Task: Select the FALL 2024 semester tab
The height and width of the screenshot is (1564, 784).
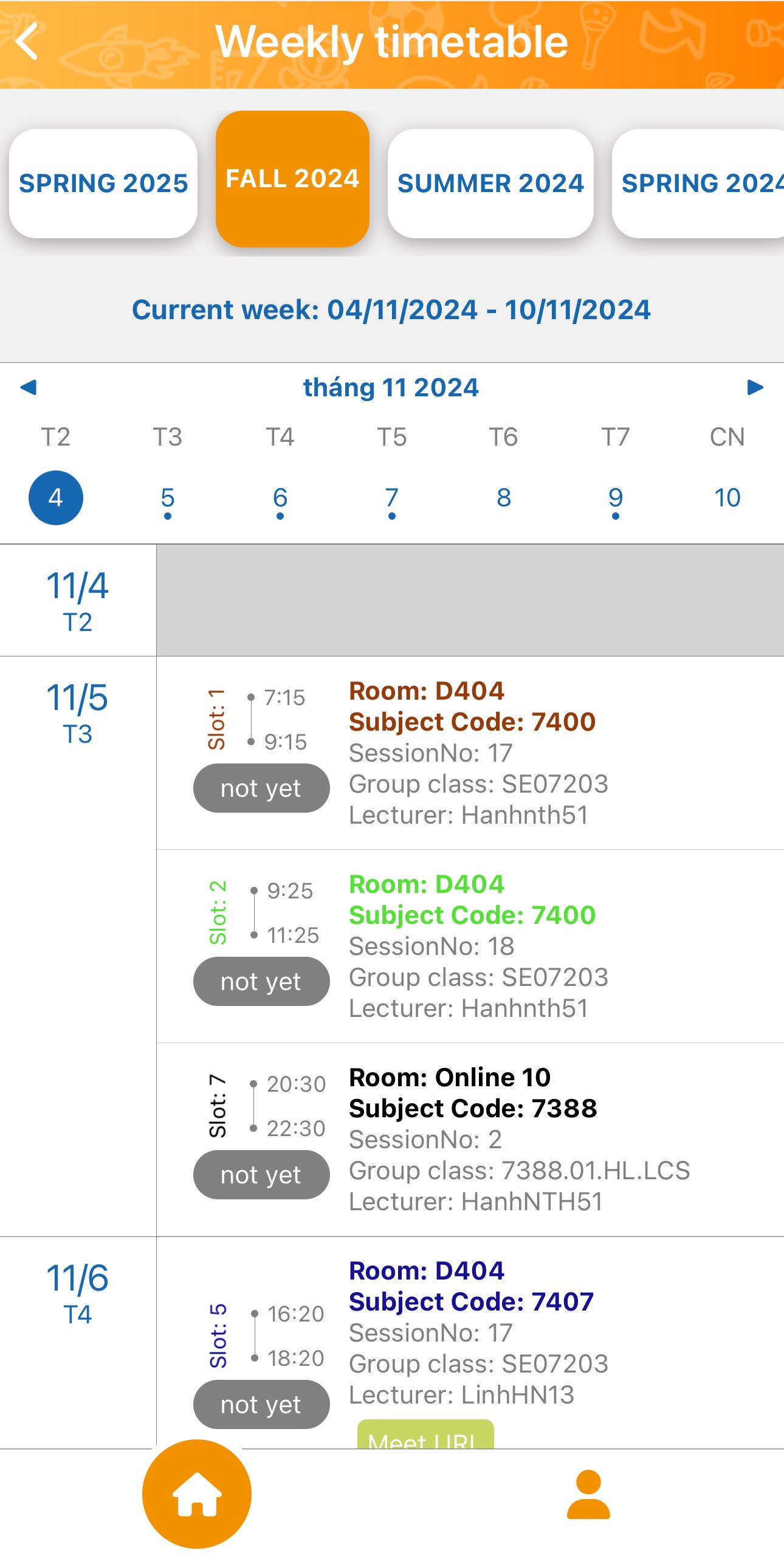Action: pos(292,179)
